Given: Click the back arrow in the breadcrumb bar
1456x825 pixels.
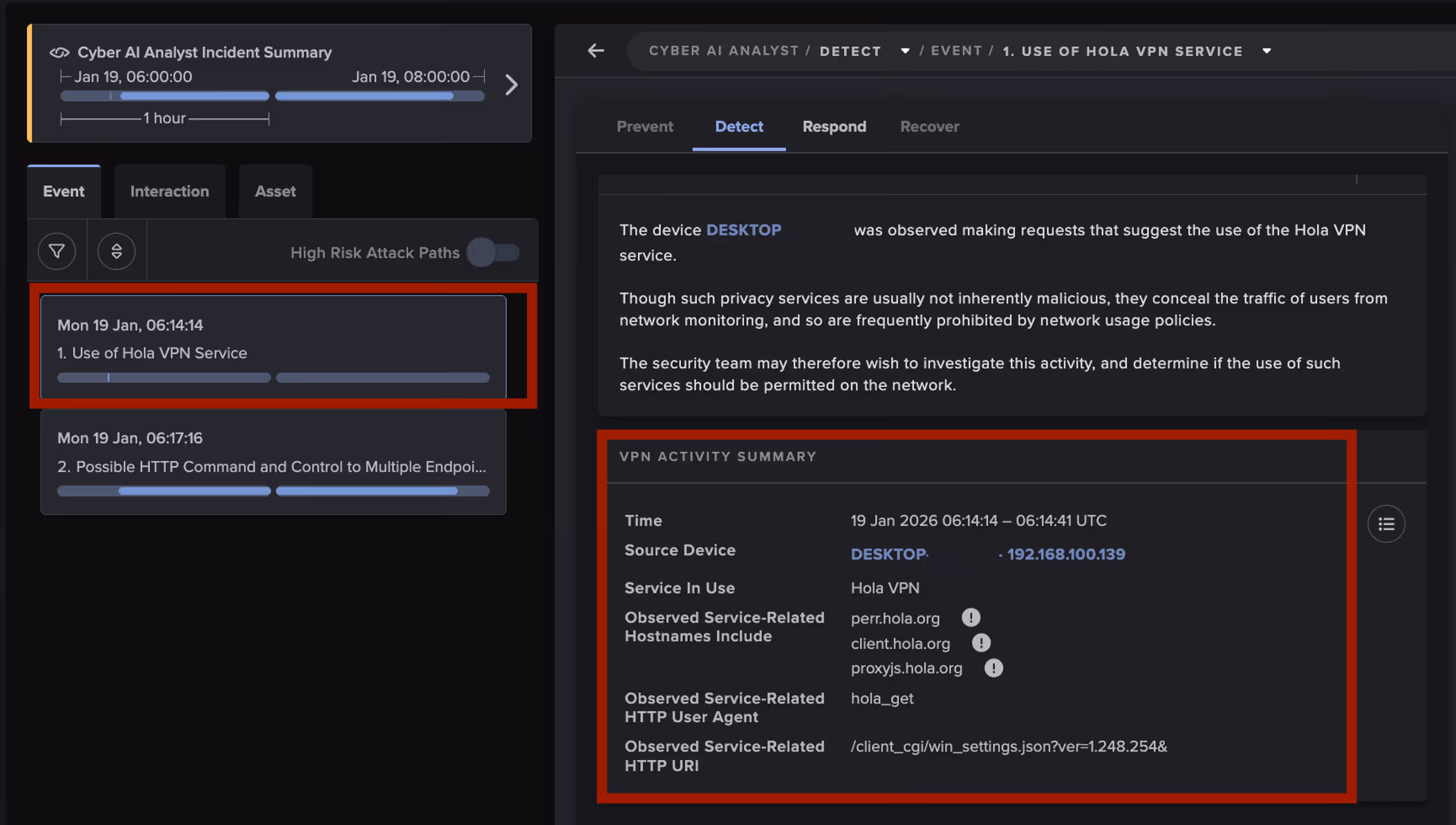Looking at the screenshot, I should coord(596,50).
